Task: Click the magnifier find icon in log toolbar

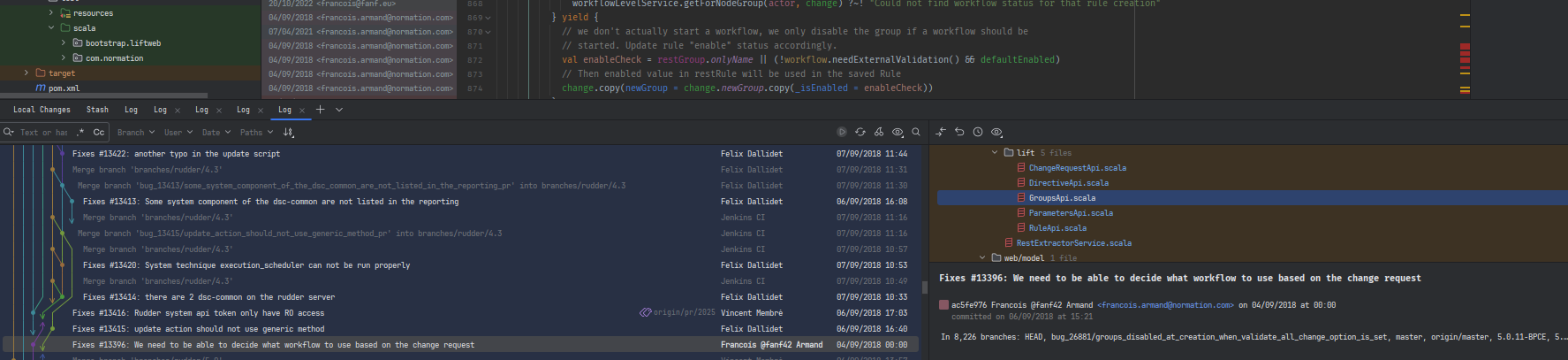Action: point(916,132)
